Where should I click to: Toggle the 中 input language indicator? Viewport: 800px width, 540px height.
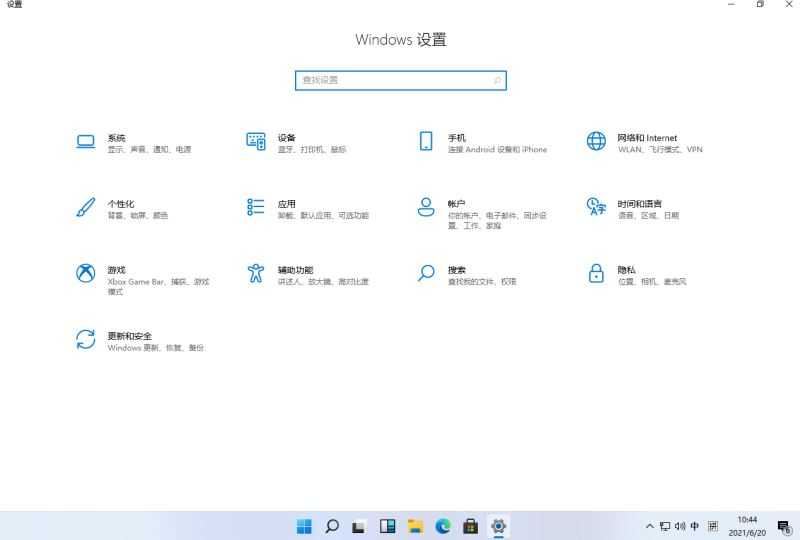(x=694, y=526)
